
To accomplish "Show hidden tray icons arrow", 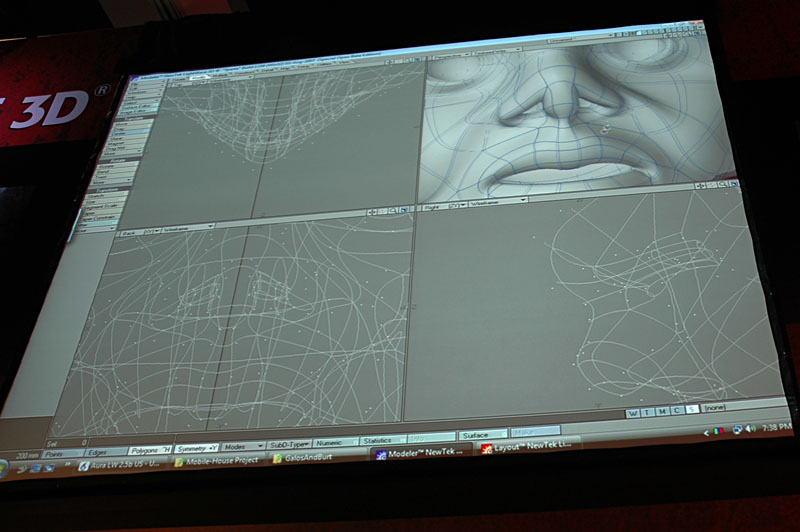I will 707,434.
